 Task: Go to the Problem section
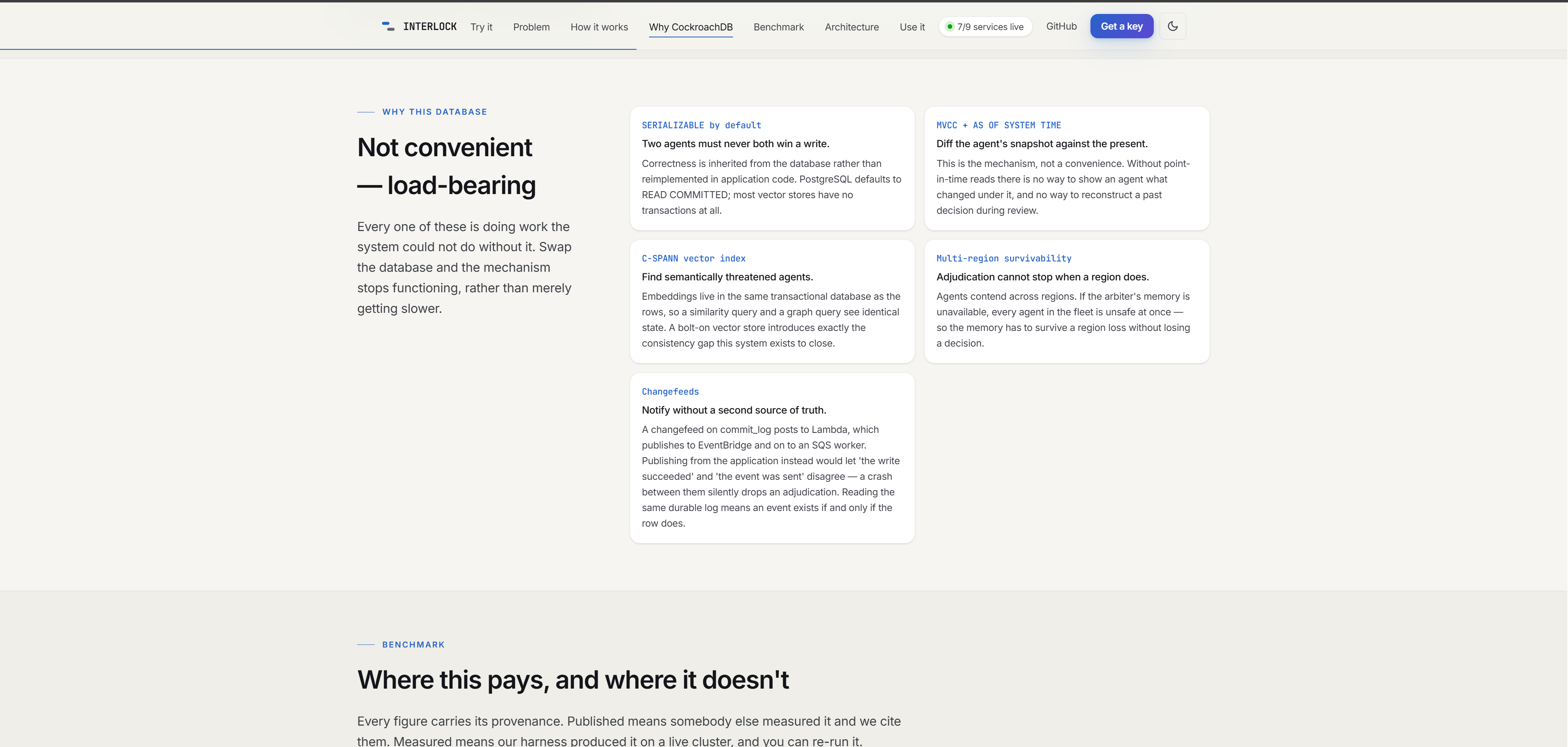(x=531, y=27)
